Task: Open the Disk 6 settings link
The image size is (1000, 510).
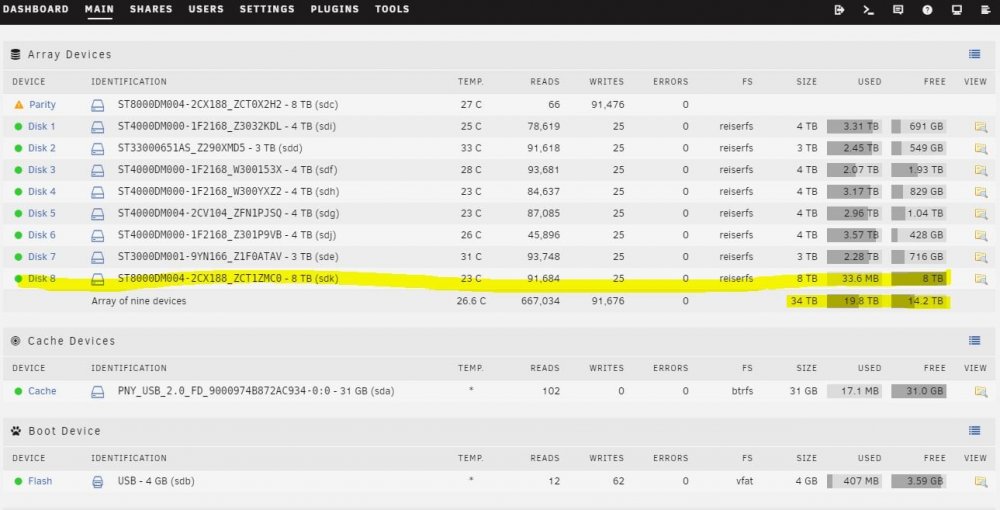Action: point(41,235)
